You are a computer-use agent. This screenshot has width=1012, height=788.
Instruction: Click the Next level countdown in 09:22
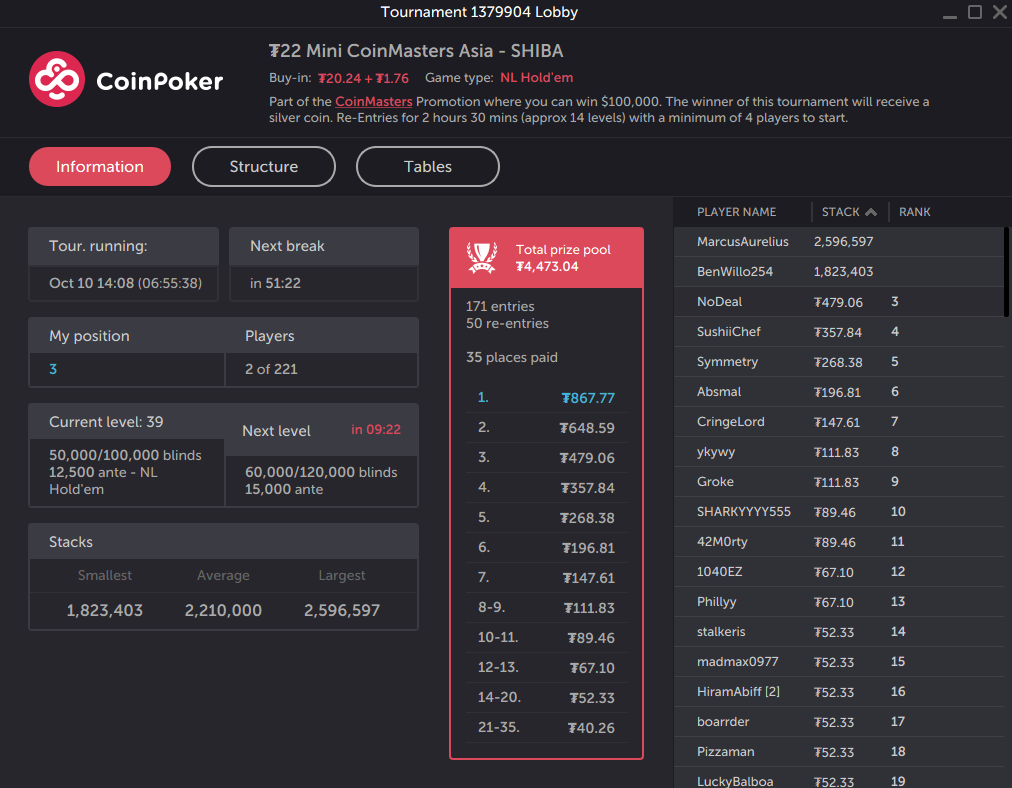point(376,429)
